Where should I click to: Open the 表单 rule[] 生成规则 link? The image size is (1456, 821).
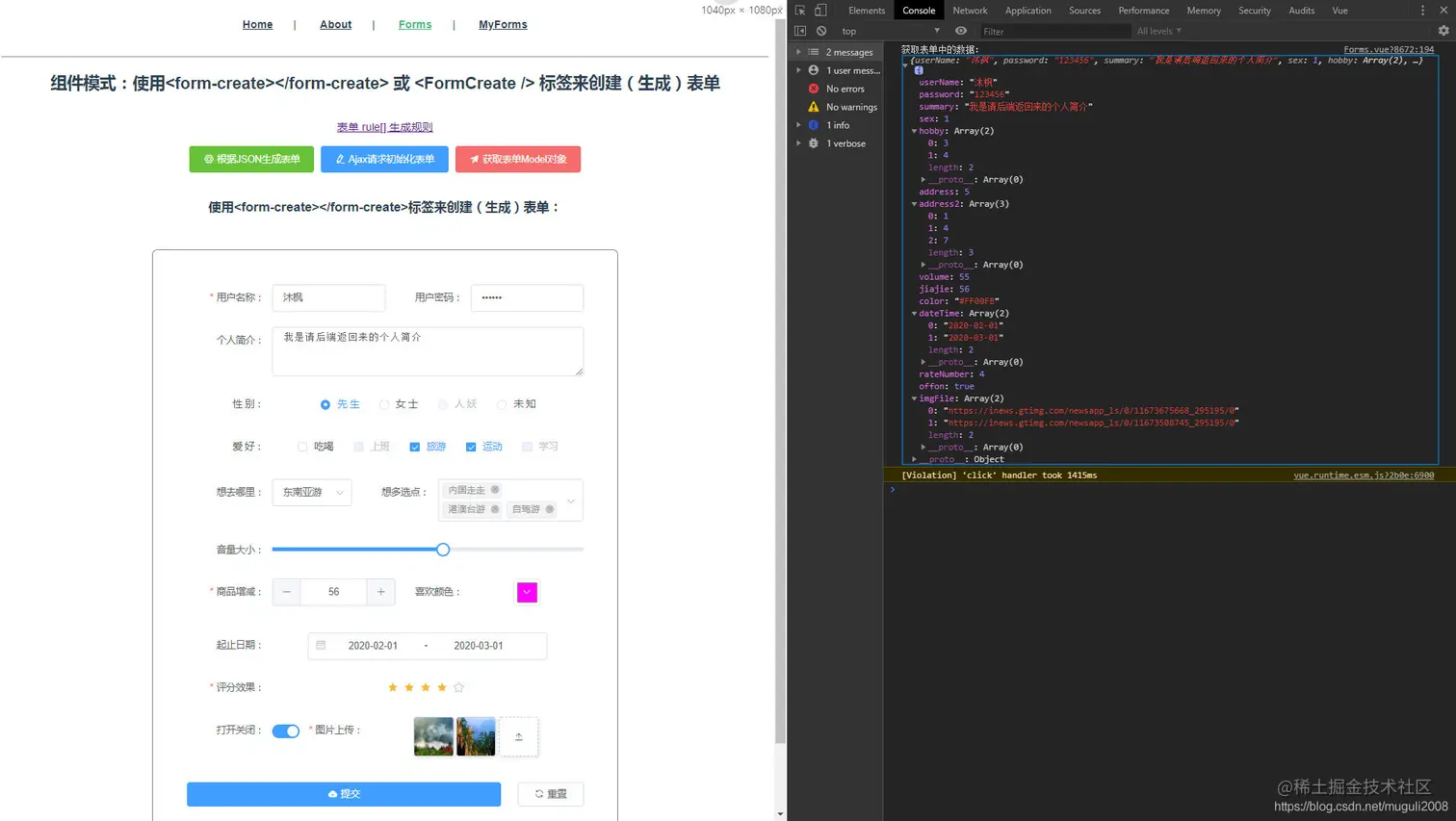point(384,126)
